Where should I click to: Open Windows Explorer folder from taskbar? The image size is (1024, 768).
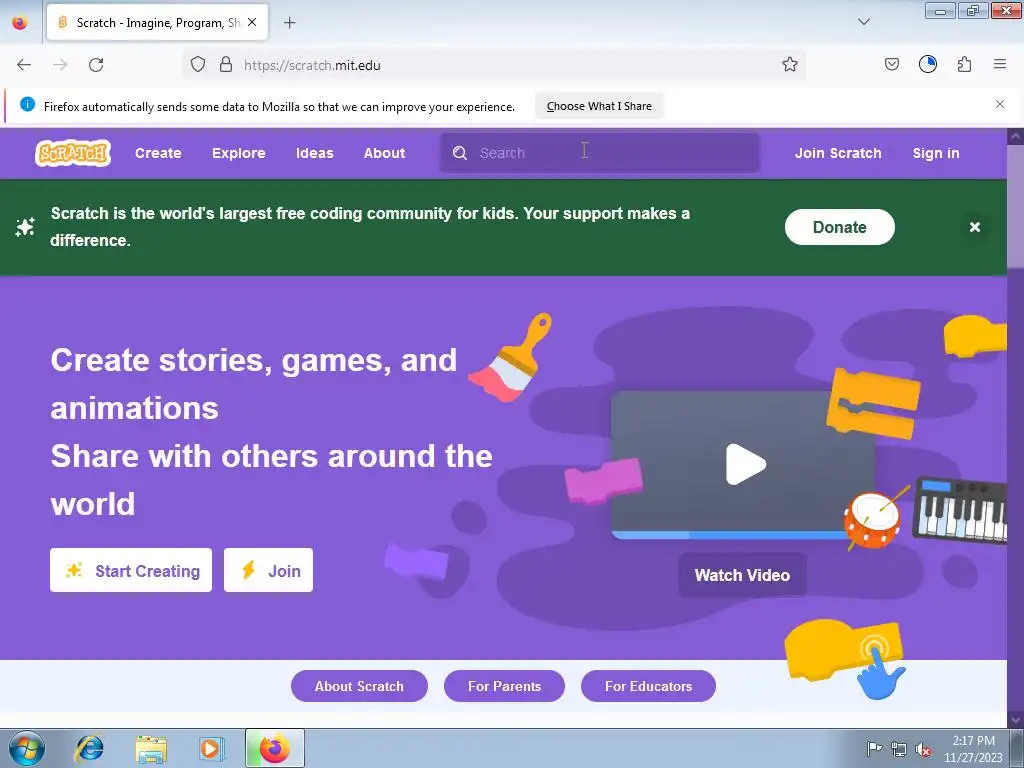(151, 748)
